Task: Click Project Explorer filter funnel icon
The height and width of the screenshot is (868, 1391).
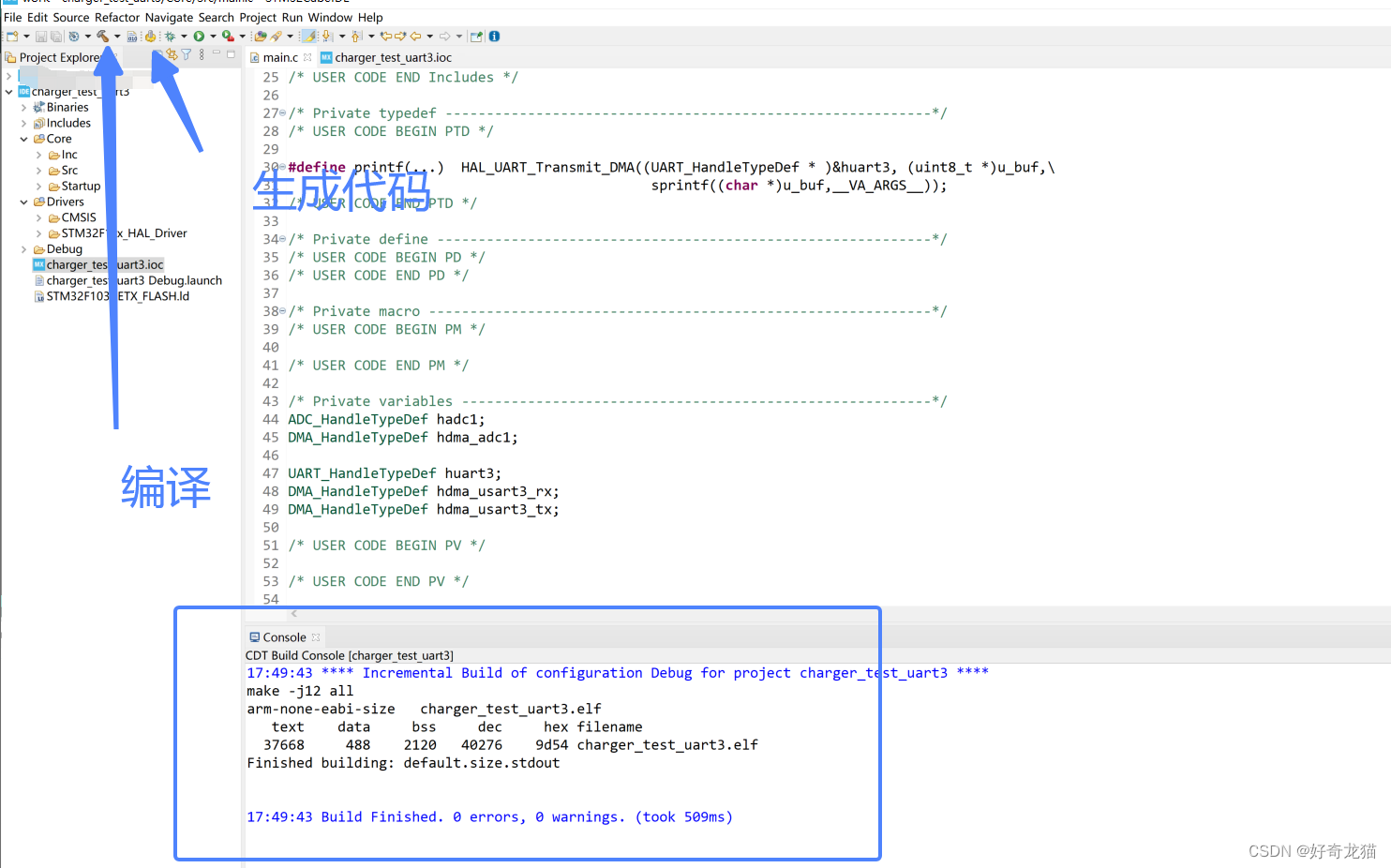Action: pos(187,54)
